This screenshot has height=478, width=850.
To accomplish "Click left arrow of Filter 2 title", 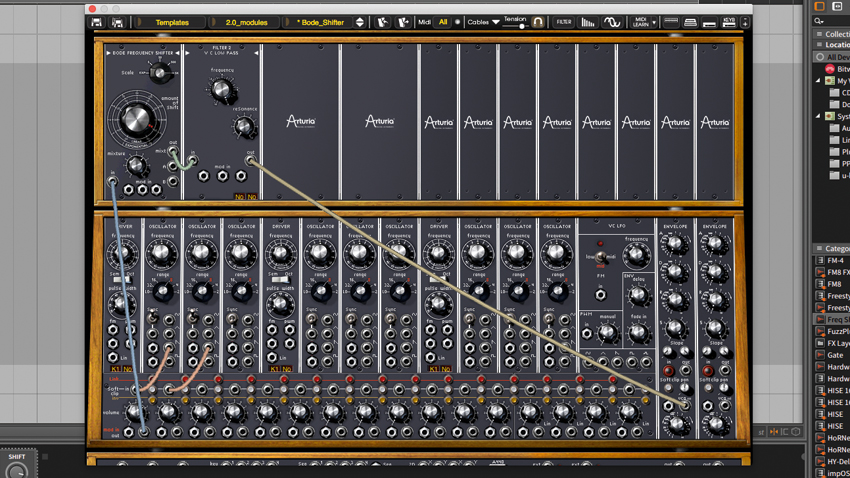I will [x=188, y=53].
